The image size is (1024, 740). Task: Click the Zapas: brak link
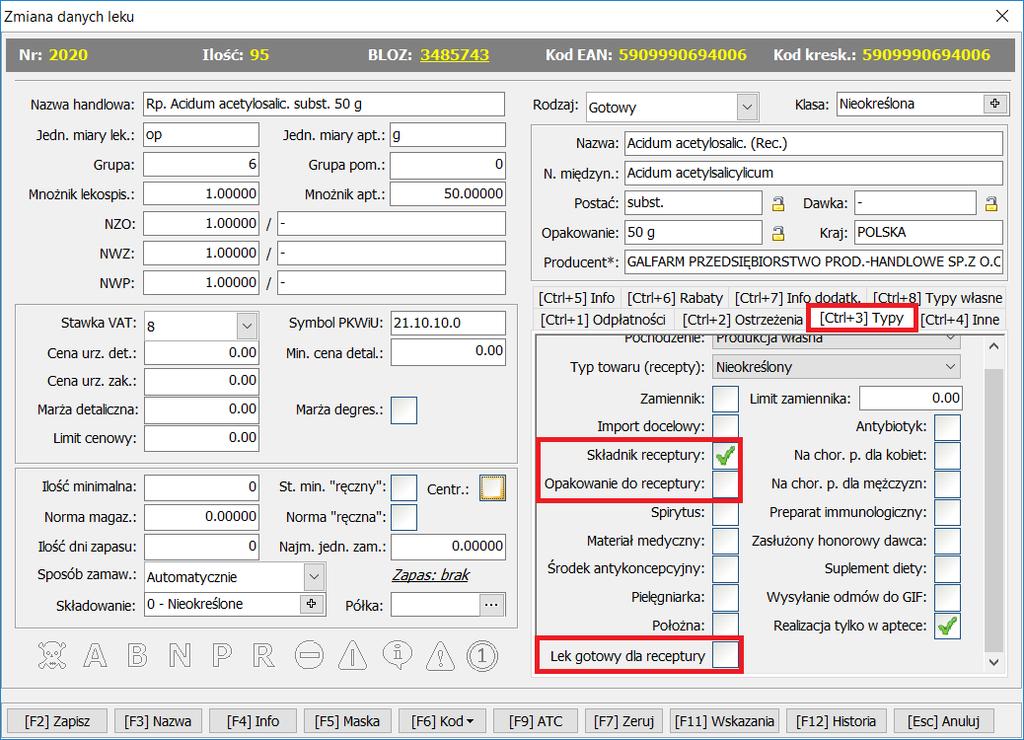(x=430, y=575)
